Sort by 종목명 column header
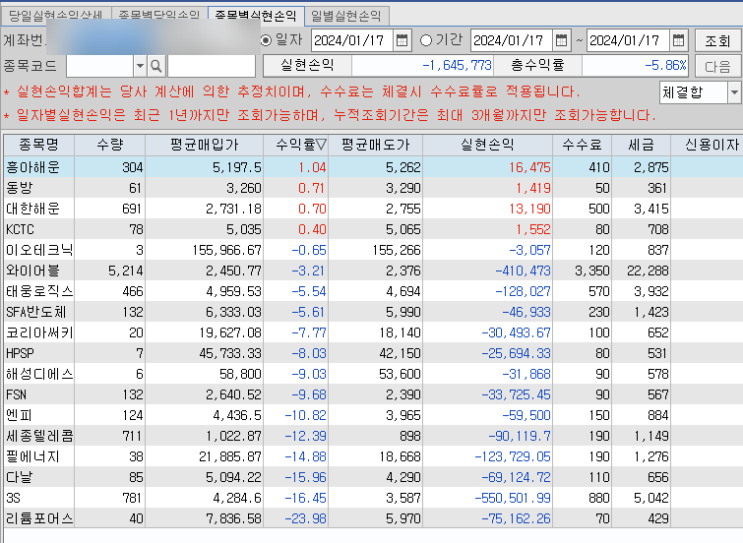The image size is (743, 543). point(39,145)
